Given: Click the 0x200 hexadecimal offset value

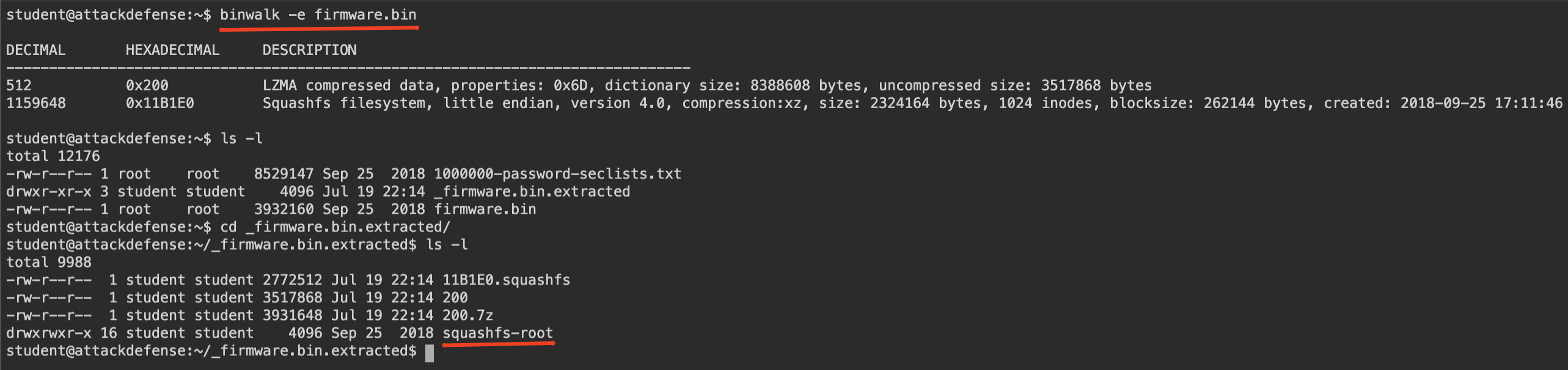Looking at the screenshot, I should point(147,85).
